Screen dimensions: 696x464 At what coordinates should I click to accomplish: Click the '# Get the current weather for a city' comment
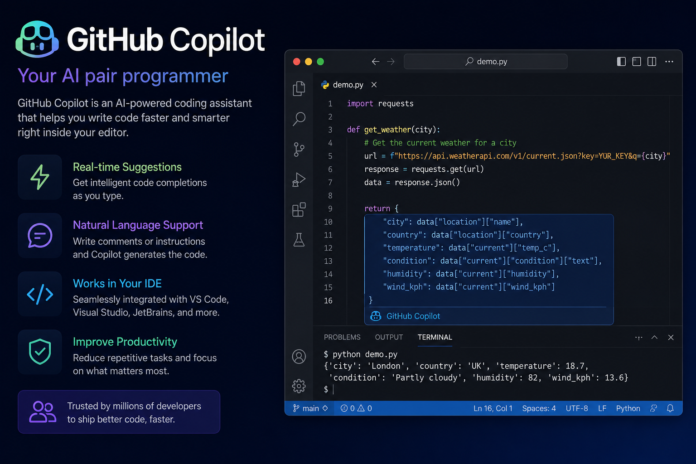click(440, 143)
